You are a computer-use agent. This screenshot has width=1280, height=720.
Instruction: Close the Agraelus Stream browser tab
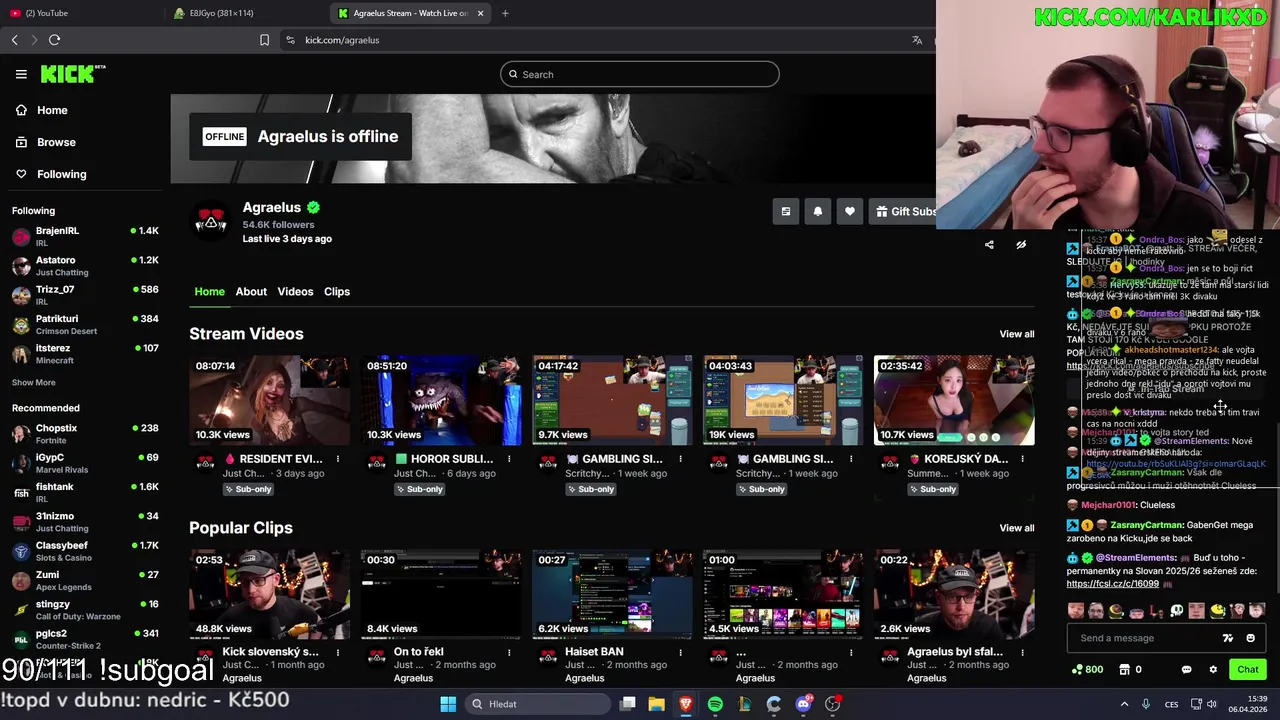coord(480,13)
